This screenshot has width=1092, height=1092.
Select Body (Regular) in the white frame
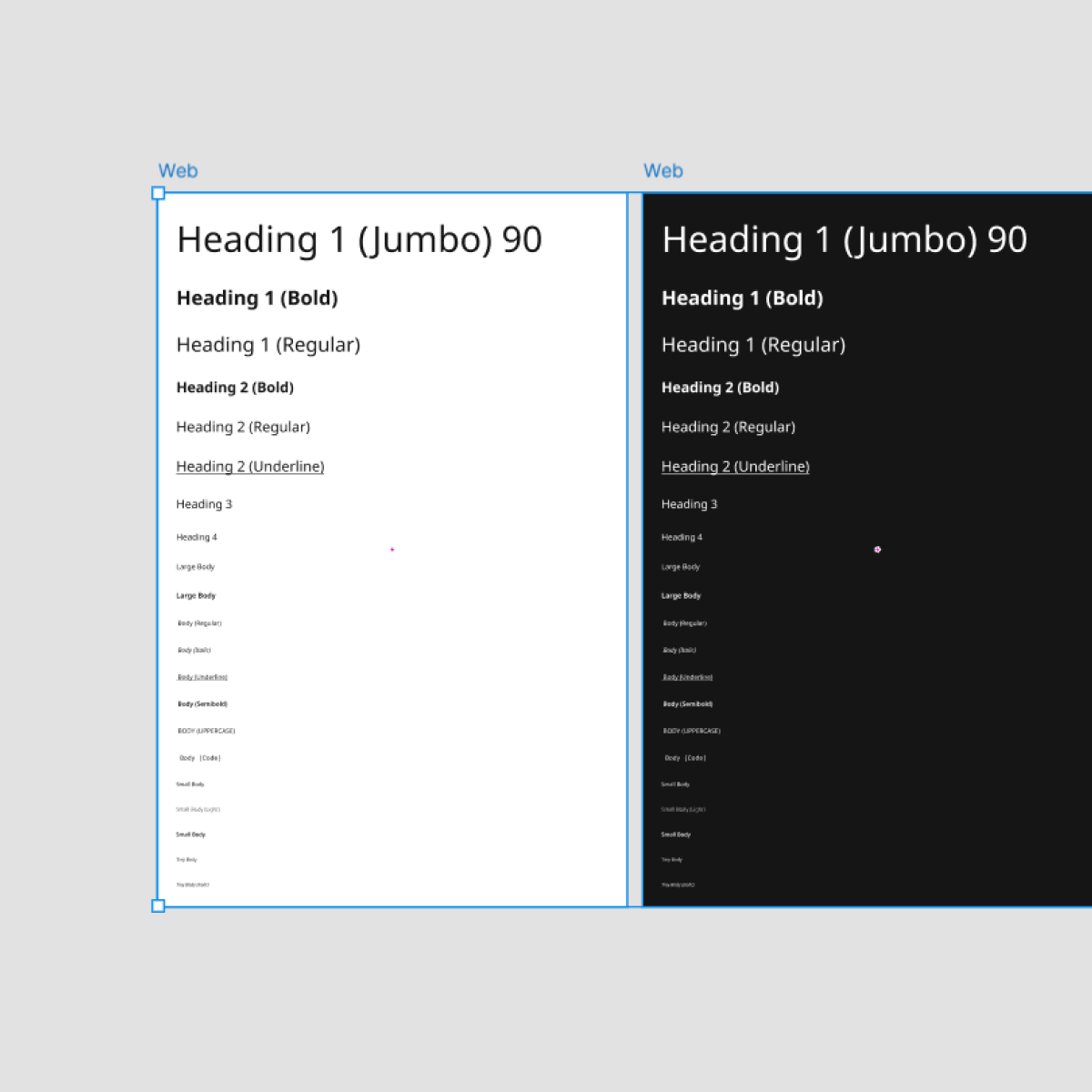[199, 623]
